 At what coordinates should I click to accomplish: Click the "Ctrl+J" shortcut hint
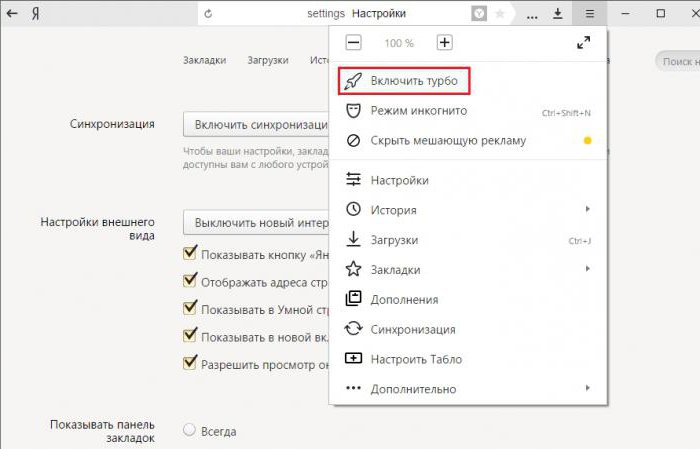(579, 241)
